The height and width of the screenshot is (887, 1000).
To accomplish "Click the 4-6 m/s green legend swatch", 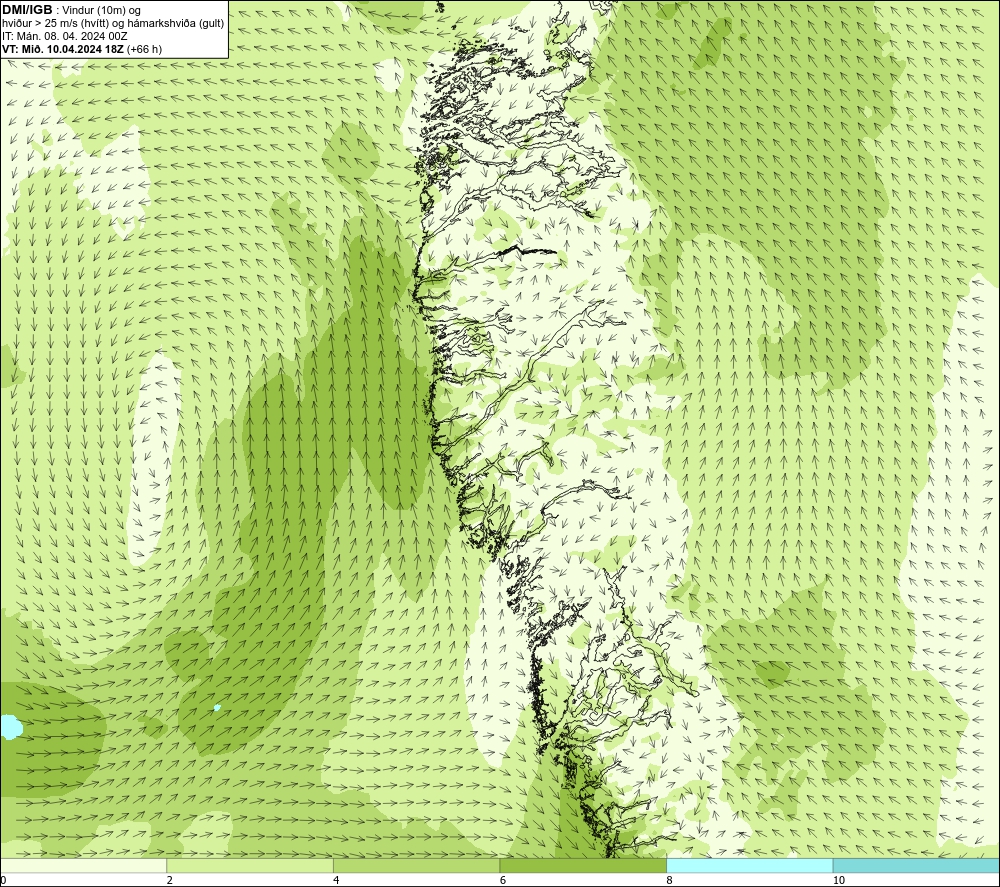I will tap(416, 865).
